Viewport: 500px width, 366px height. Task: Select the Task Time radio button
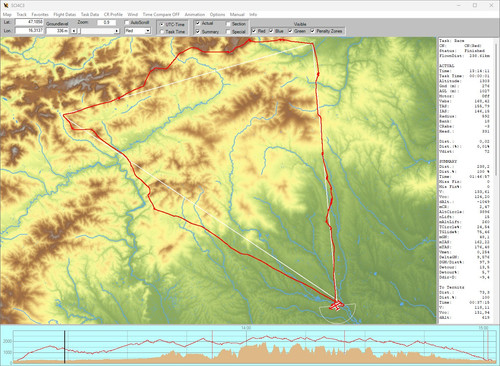pyautogui.click(x=162, y=32)
